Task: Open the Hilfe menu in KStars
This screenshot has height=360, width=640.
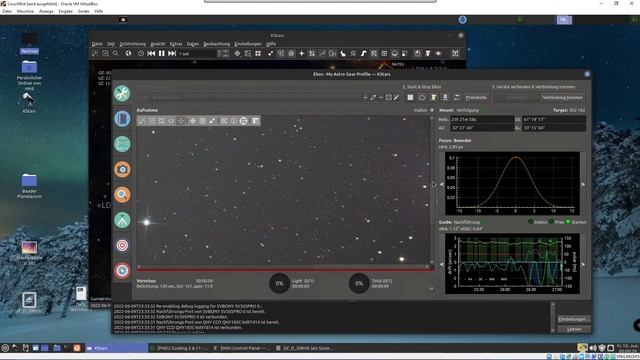Action: pos(271,44)
